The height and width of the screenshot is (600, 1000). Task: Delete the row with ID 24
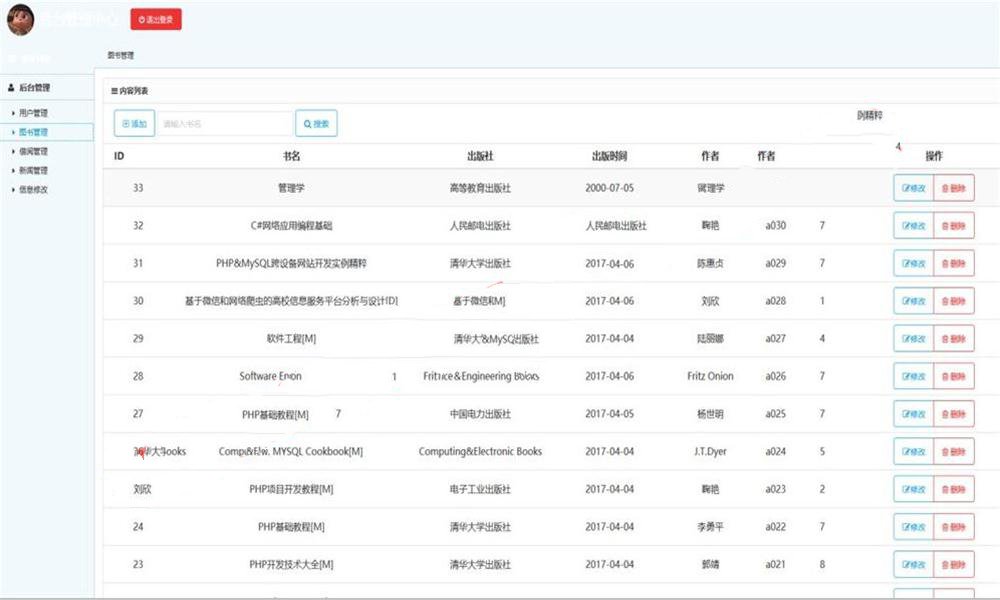tap(953, 527)
